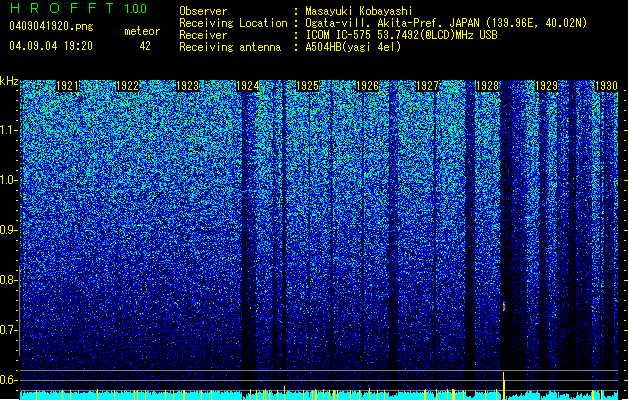Click the 1923 time marker
The height and width of the screenshot is (400, 629).
(187, 86)
